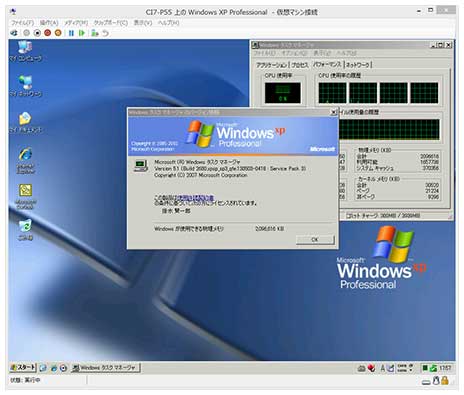Click the first quick launch icon beside スタート
Image resolution: width=464 pixels, height=395 pixels.
click(x=43, y=368)
